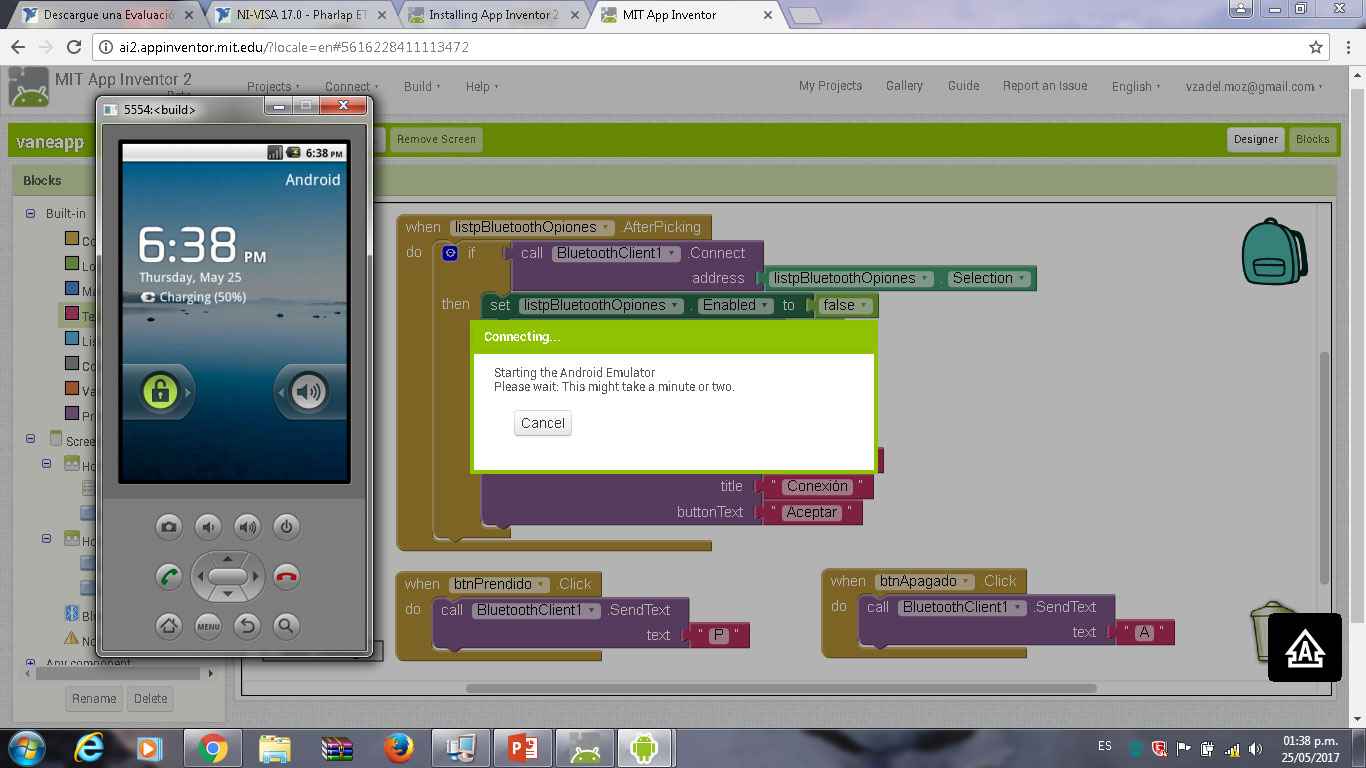Click the green unlock handle on Android lockscreen
Screen dimensions: 1366x768
(x=159, y=392)
